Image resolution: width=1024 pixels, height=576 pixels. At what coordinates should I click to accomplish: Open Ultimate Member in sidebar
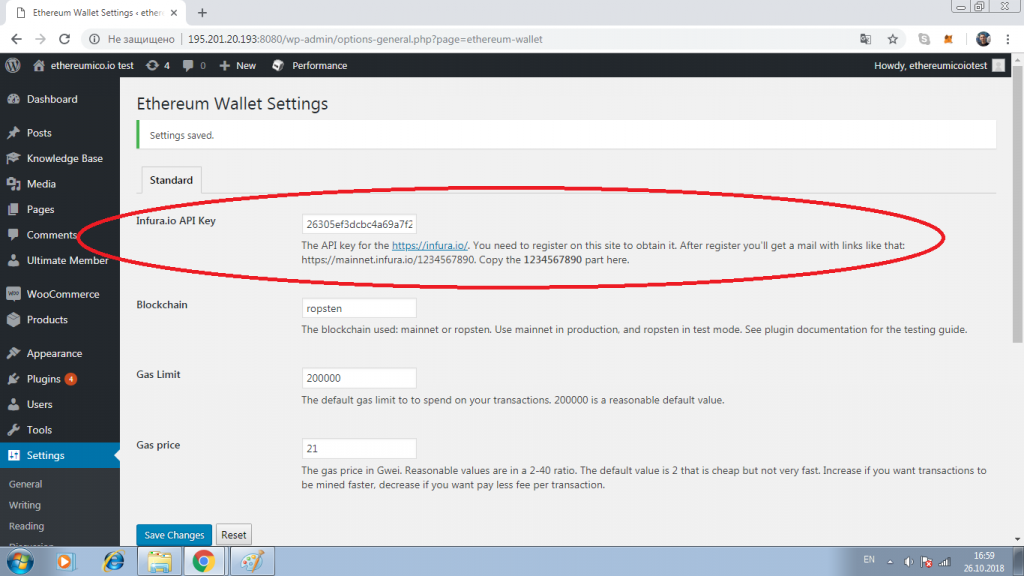point(59,260)
